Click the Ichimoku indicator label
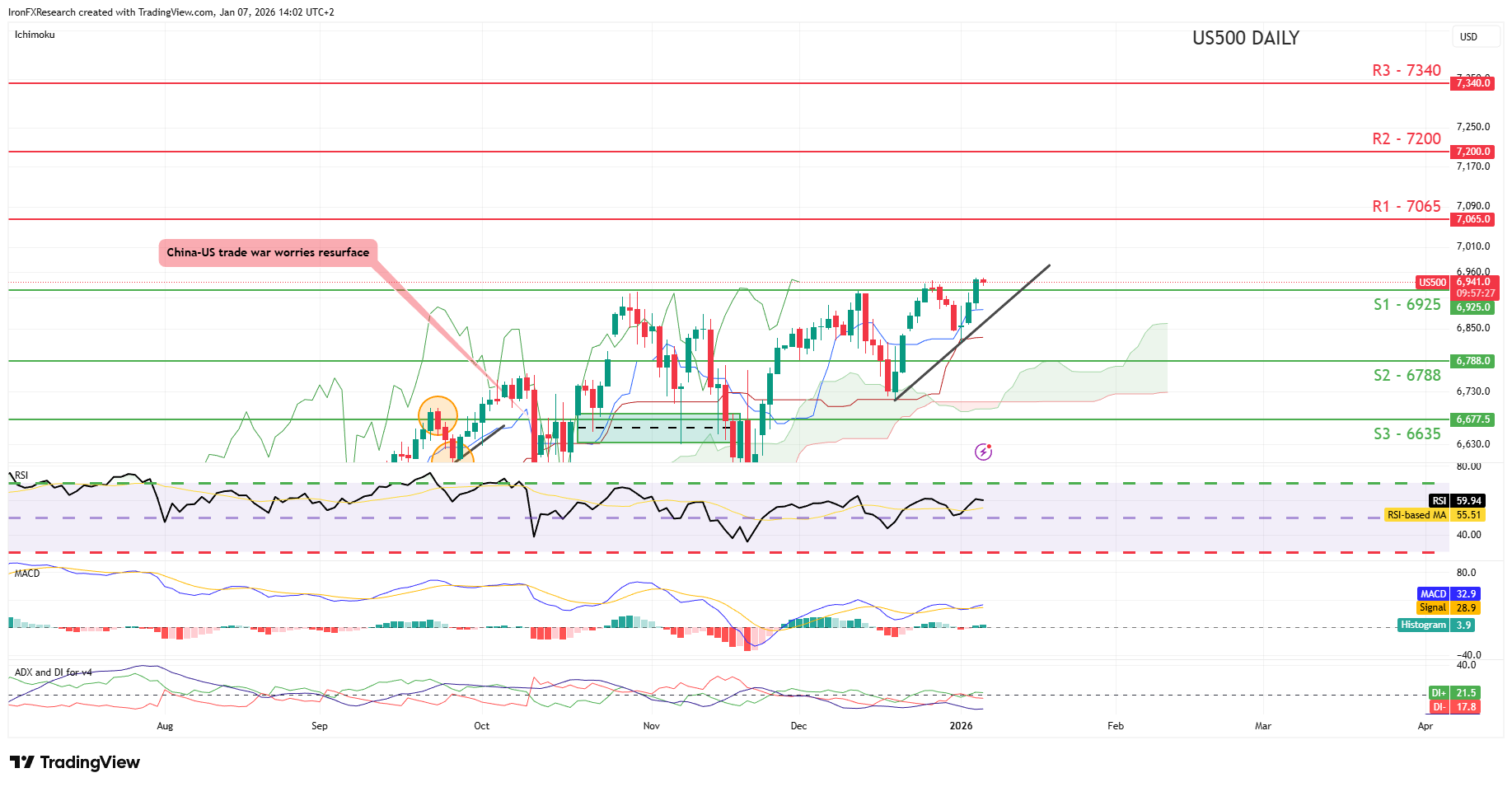The height and width of the screenshot is (787, 1512). (35, 35)
